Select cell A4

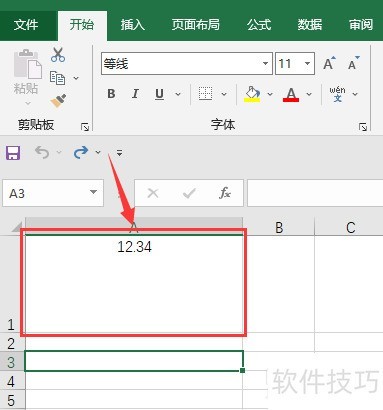point(134,381)
